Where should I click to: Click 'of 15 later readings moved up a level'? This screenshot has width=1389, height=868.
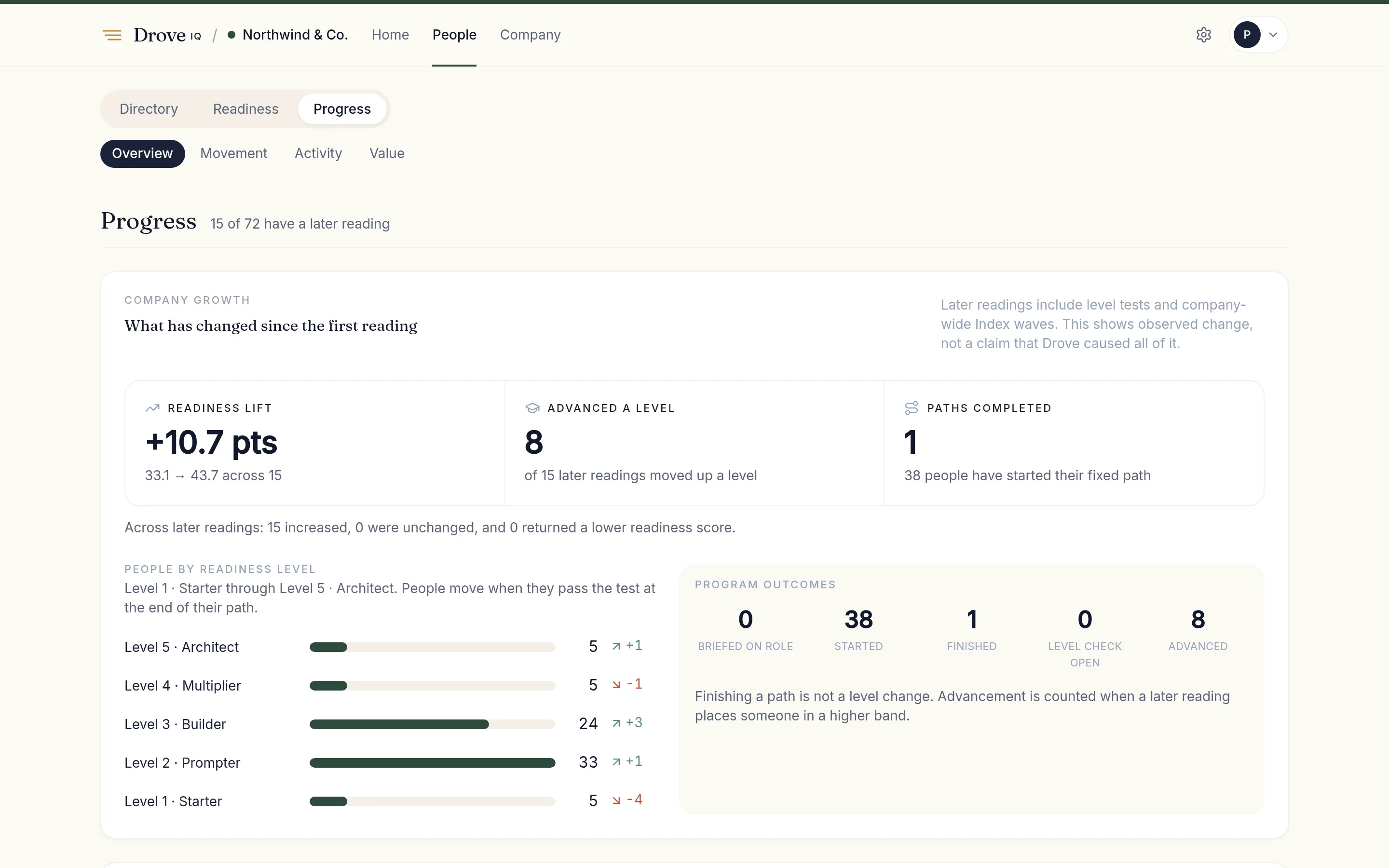640,476
